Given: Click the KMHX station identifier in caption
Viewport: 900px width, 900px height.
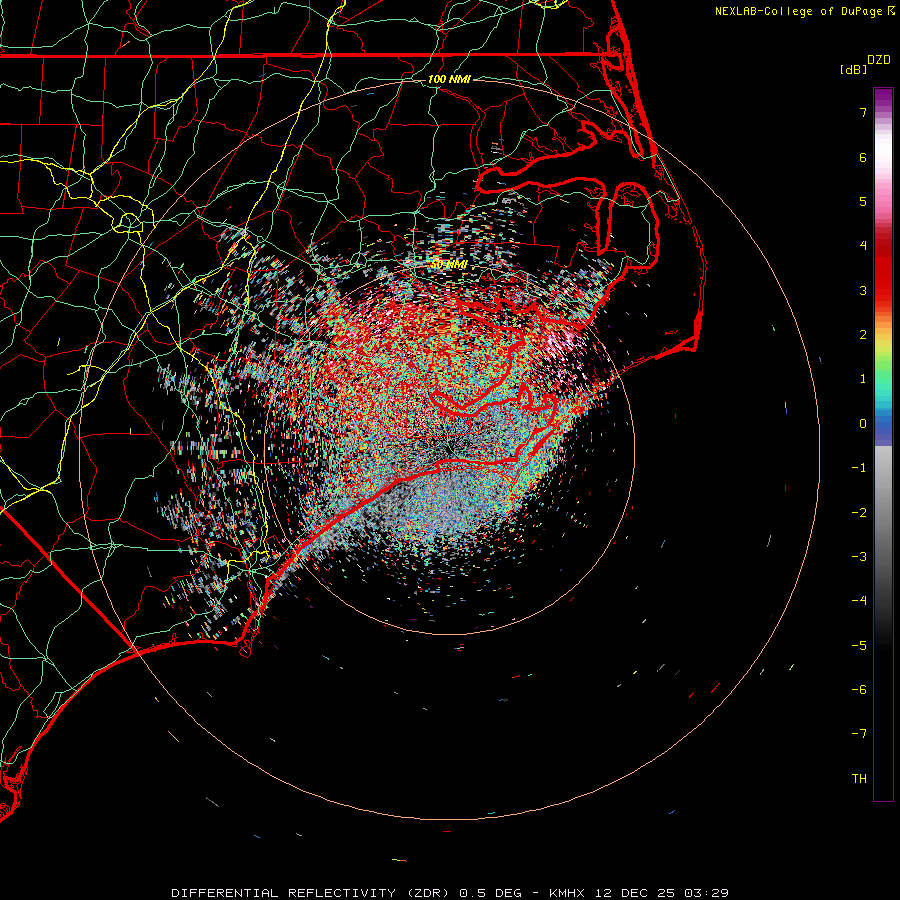Looking at the screenshot, I should (x=567, y=893).
